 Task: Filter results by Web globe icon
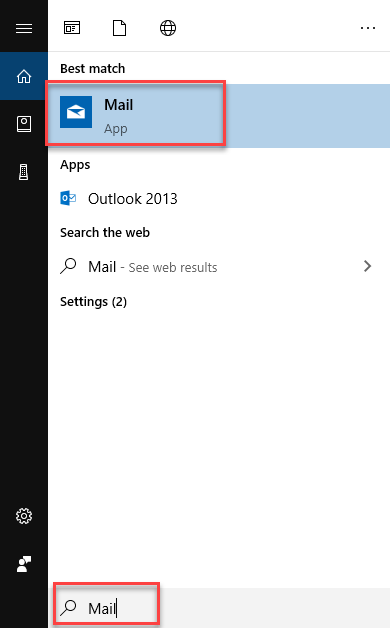(x=168, y=28)
